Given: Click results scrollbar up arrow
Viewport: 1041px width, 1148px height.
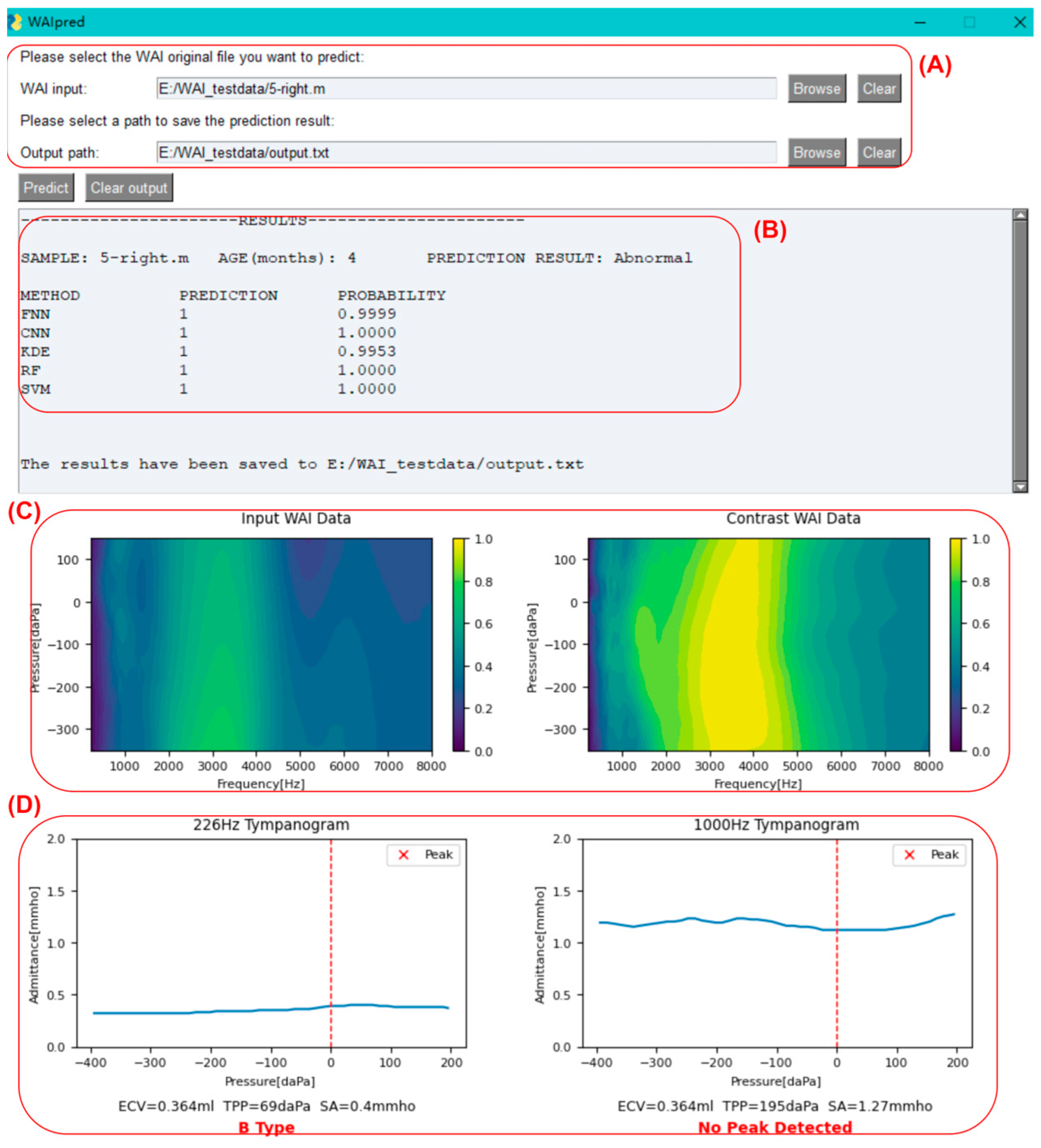Looking at the screenshot, I should (x=1020, y=215).
